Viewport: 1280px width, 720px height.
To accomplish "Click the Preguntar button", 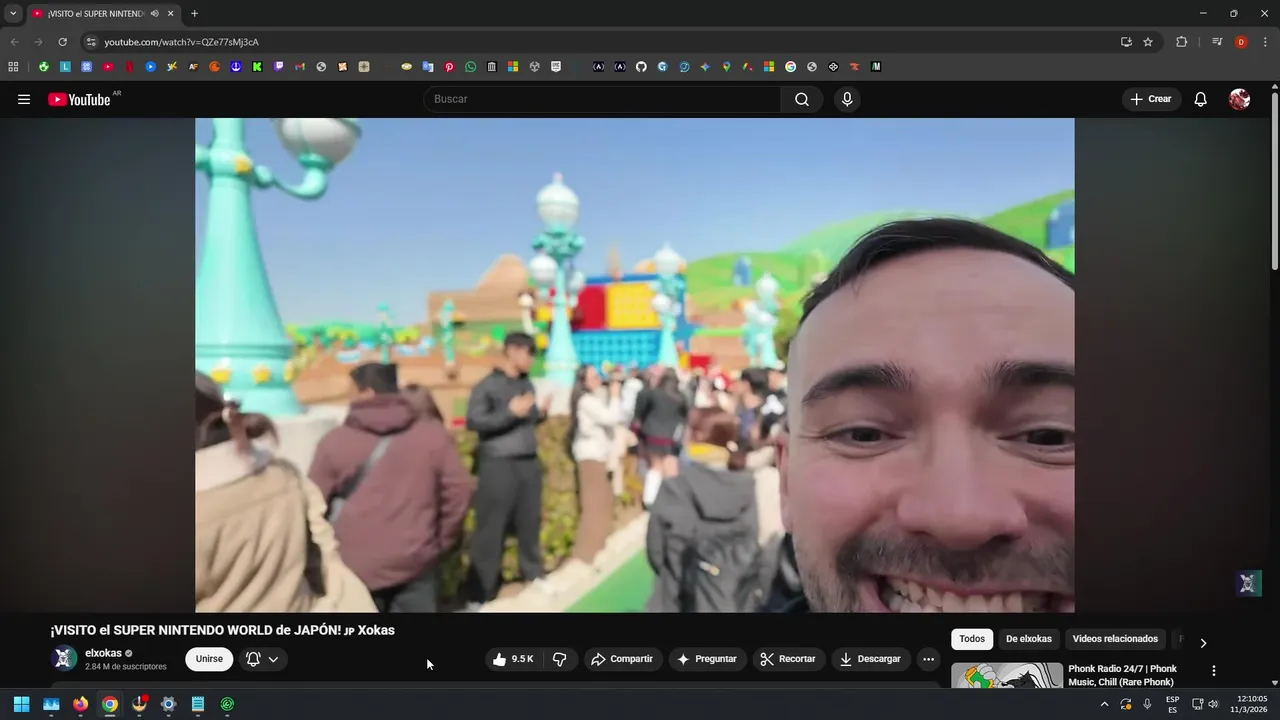I will [707, 659].
